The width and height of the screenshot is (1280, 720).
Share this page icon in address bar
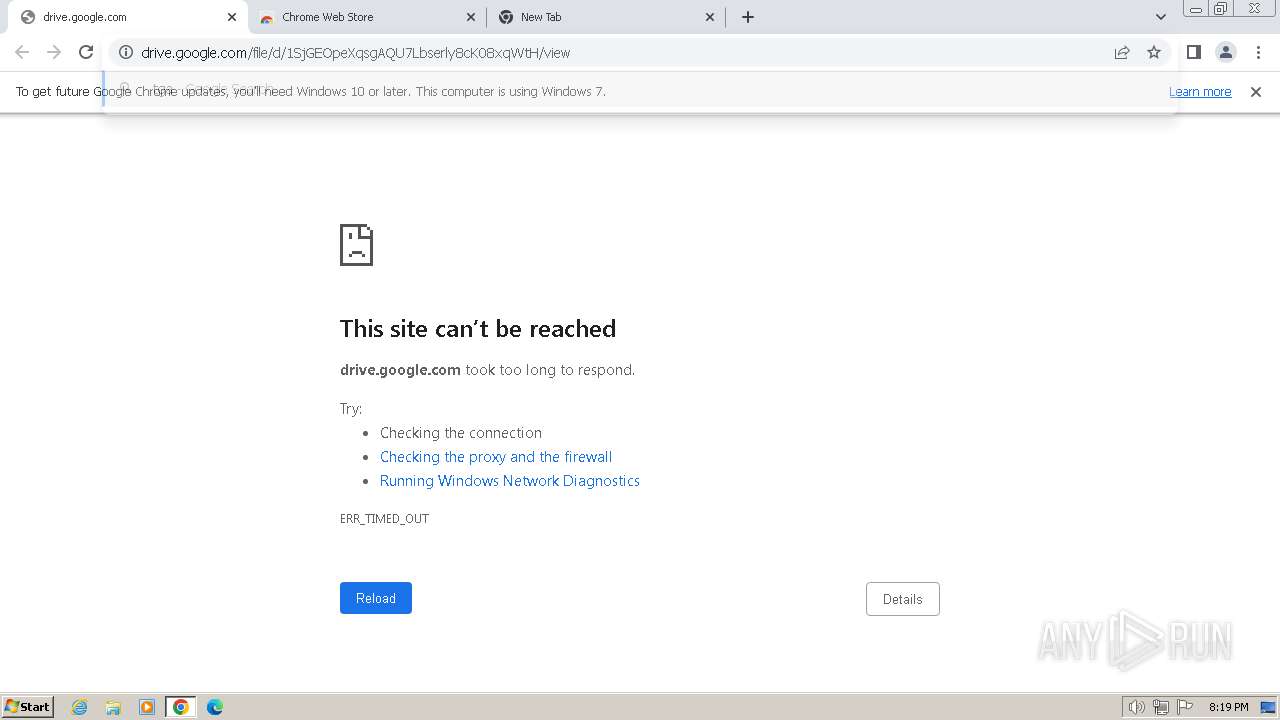(1122, 52)
